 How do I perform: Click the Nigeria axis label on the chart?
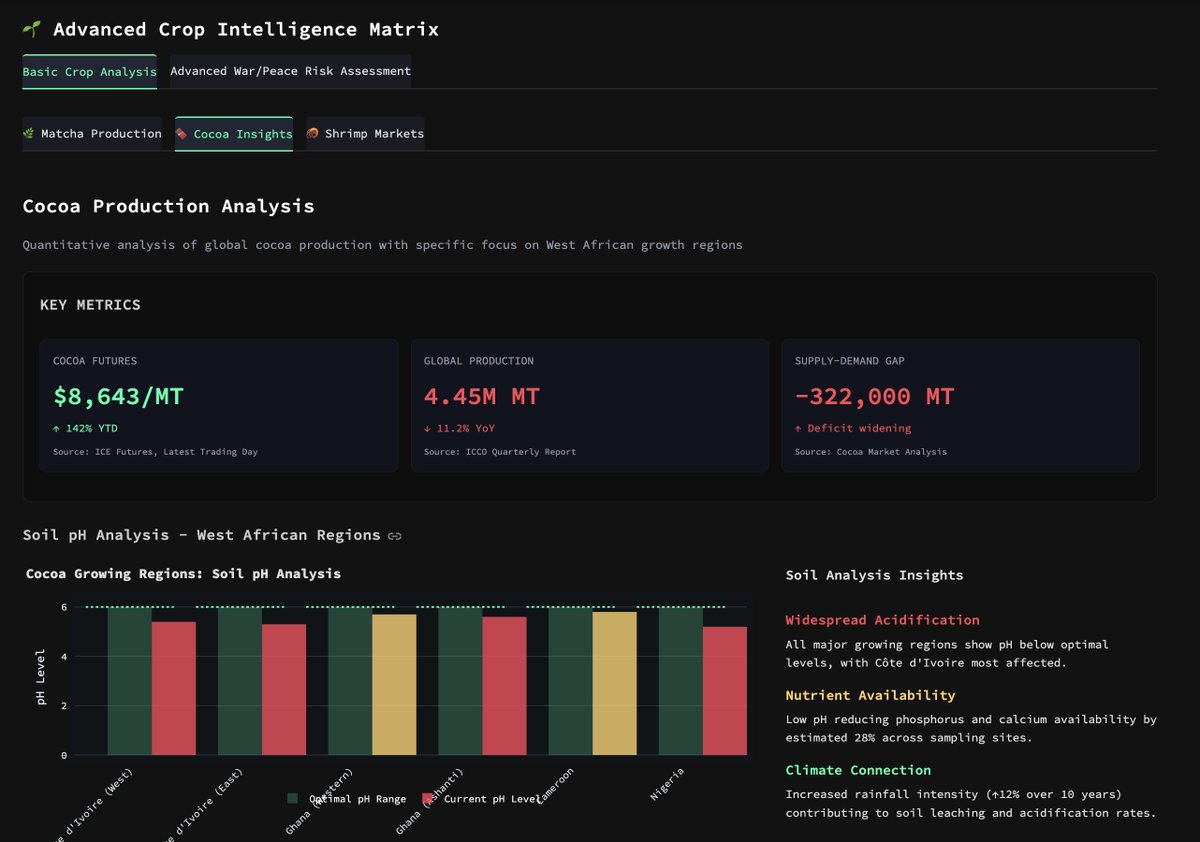click(668, 786)
